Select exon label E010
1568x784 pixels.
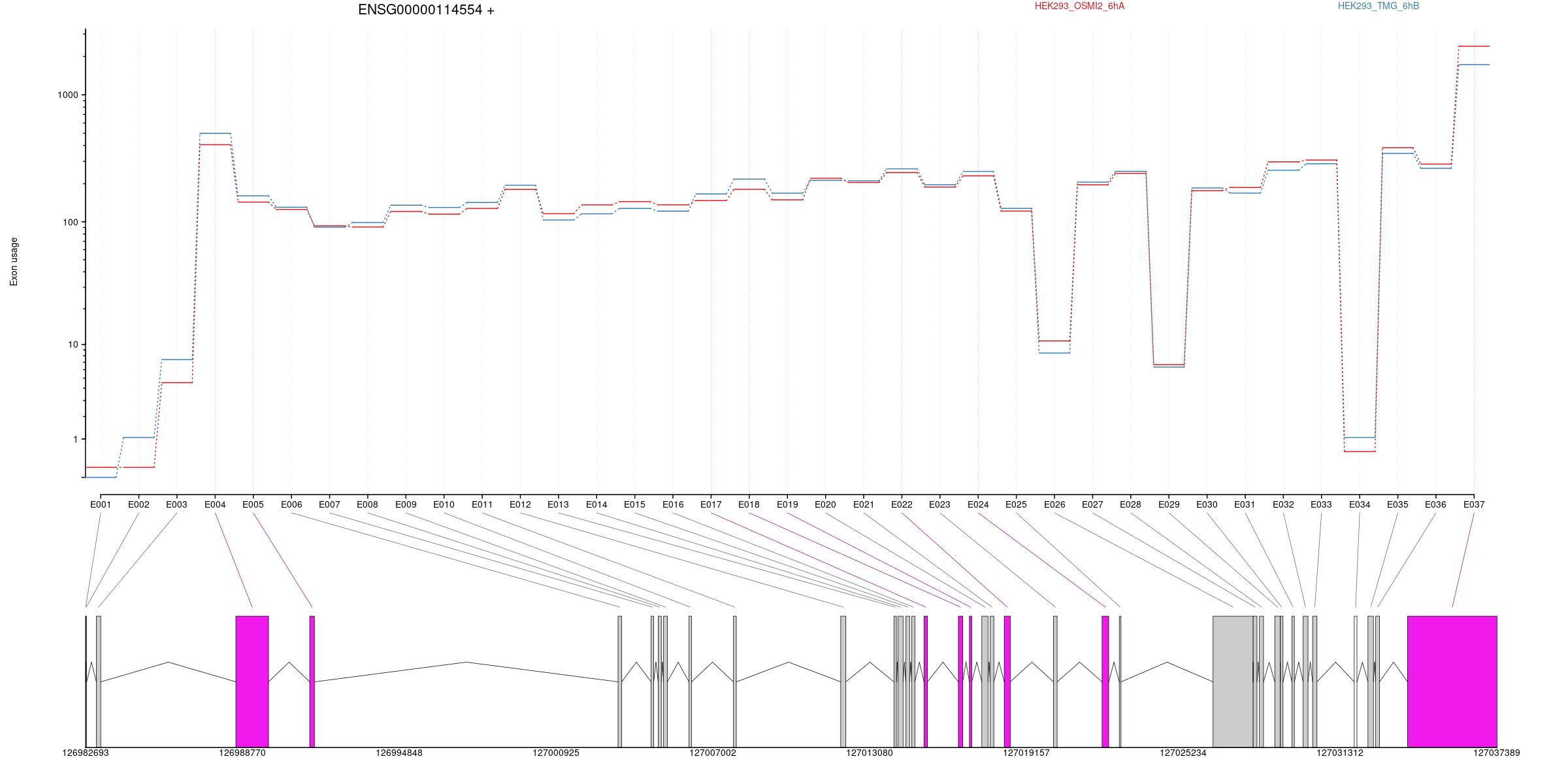pyautogui.click(x=444, y=504)
